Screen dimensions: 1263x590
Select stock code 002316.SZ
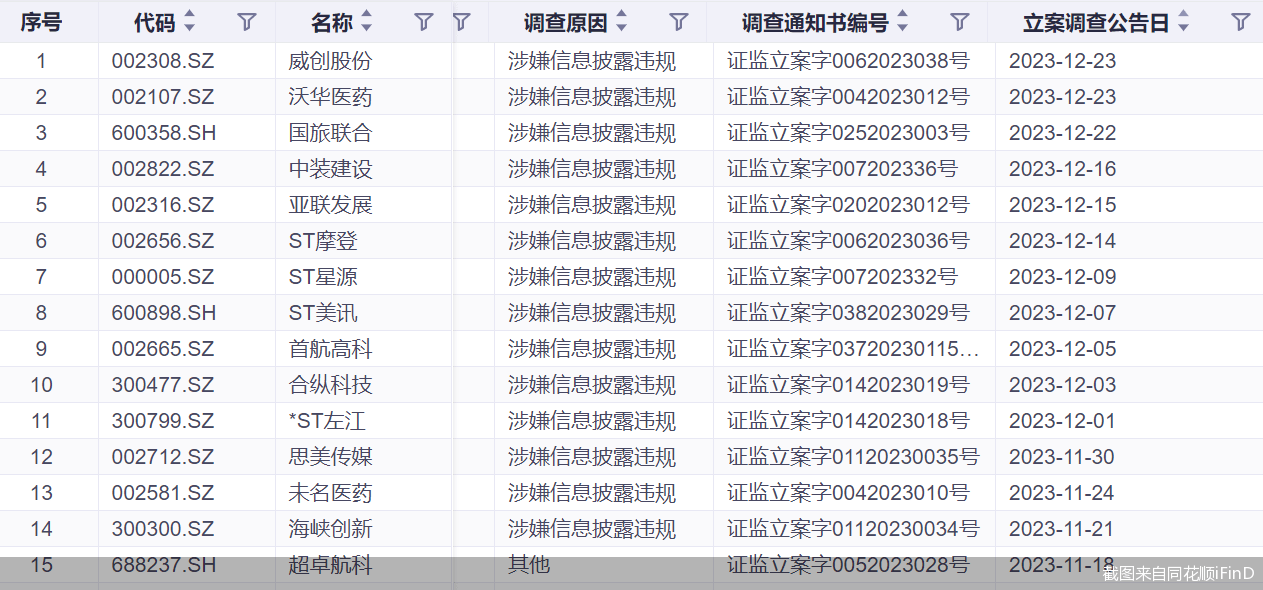[163, 205]
